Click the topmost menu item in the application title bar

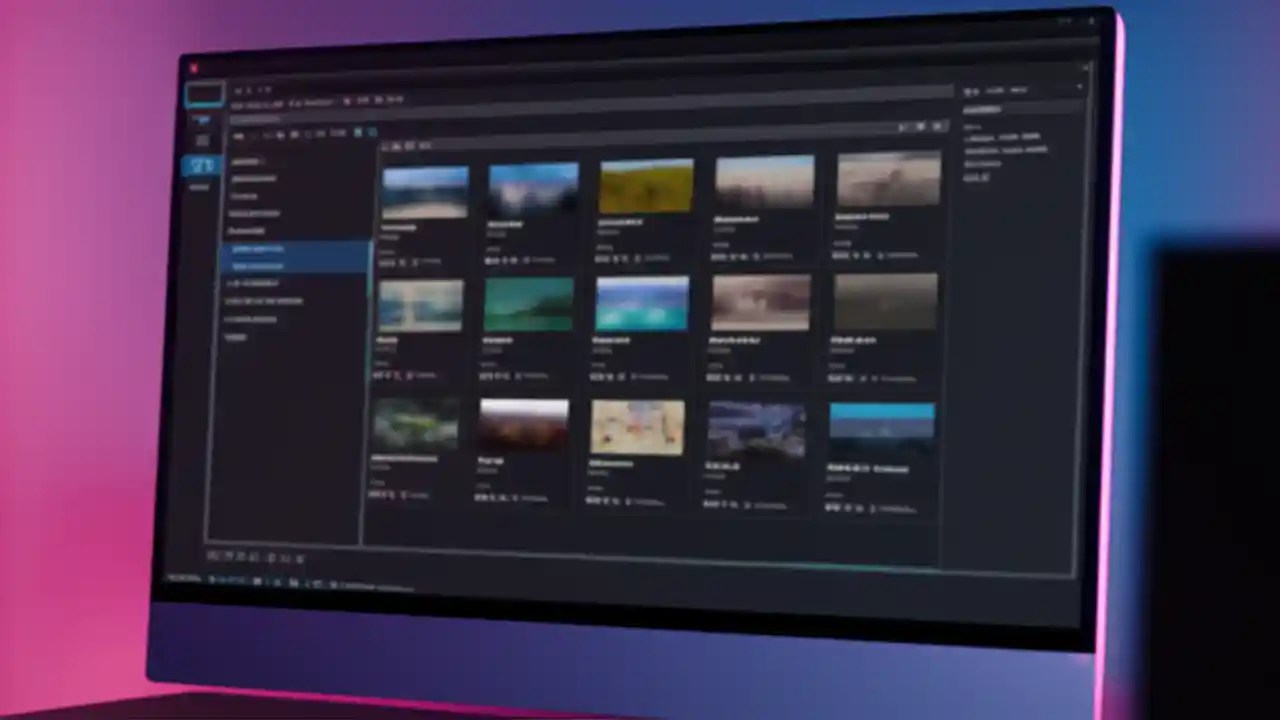(x=236, y=89)
